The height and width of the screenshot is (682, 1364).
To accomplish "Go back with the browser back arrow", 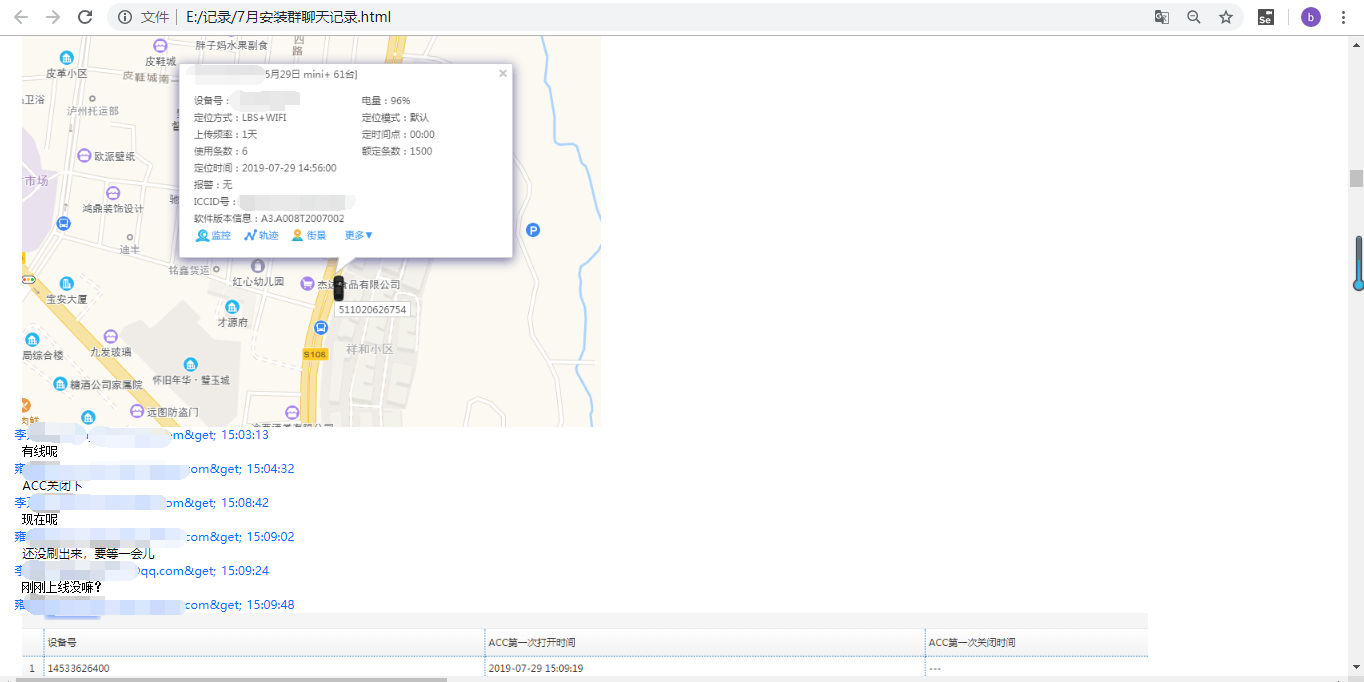I will (21, 17).
